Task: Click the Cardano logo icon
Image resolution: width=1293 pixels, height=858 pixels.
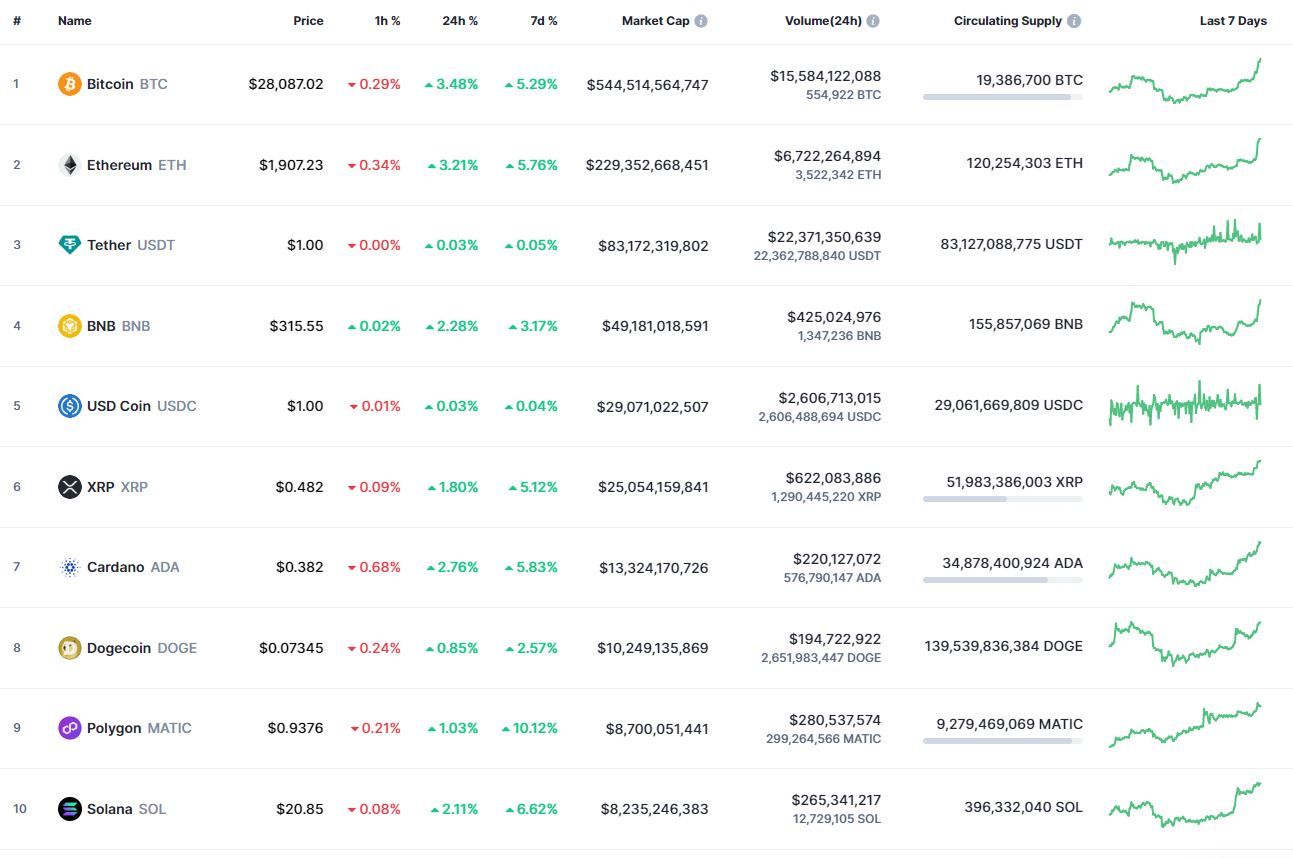Action: coord(69,567)
